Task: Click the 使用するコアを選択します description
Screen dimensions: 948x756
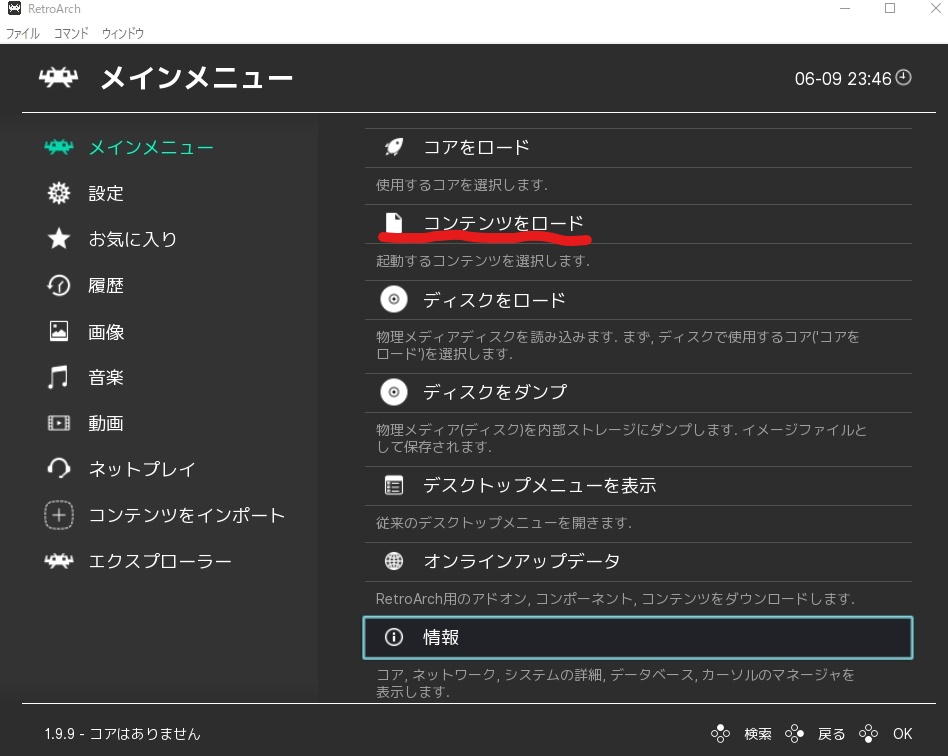Action: (461, 185)
